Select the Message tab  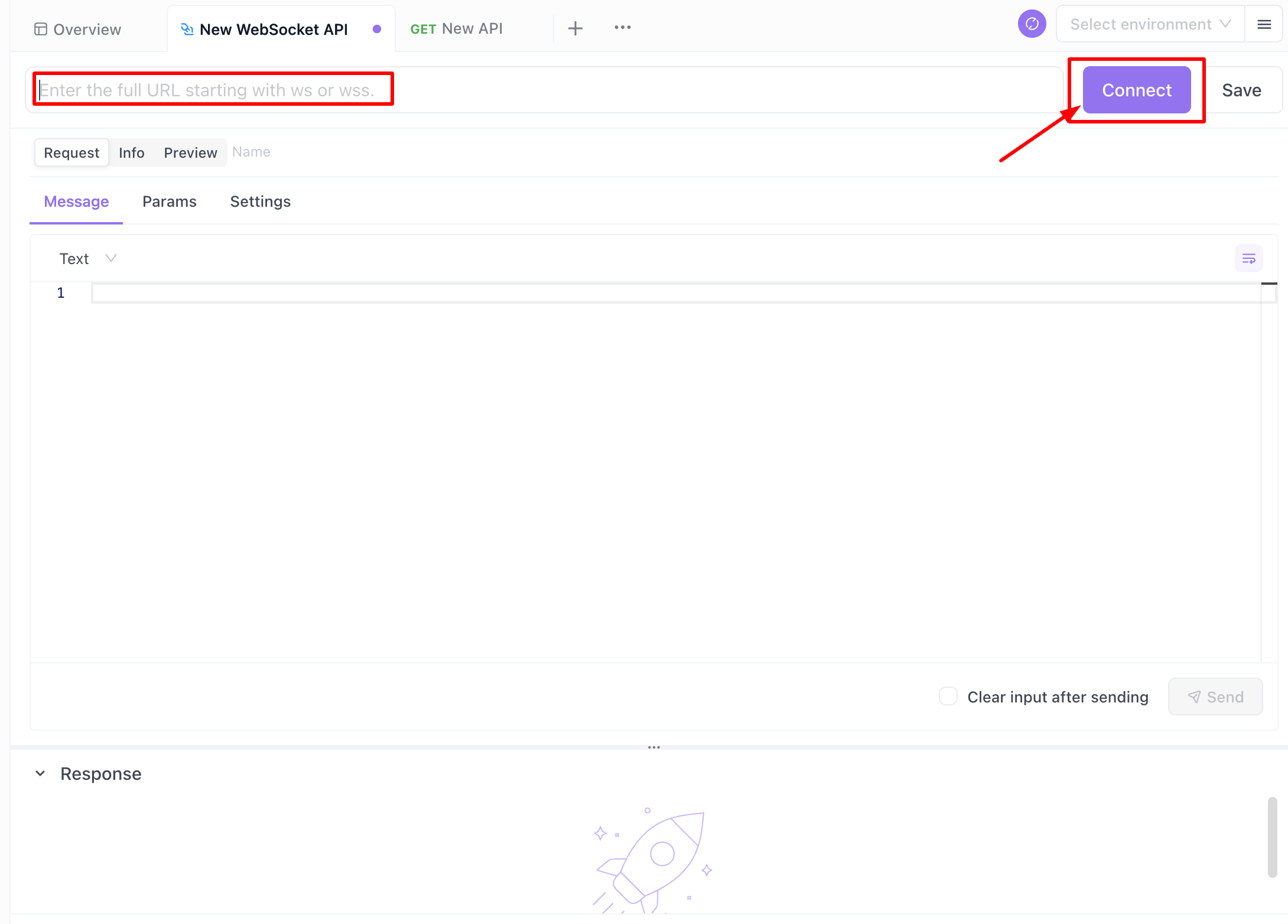[x=76, y=201]
